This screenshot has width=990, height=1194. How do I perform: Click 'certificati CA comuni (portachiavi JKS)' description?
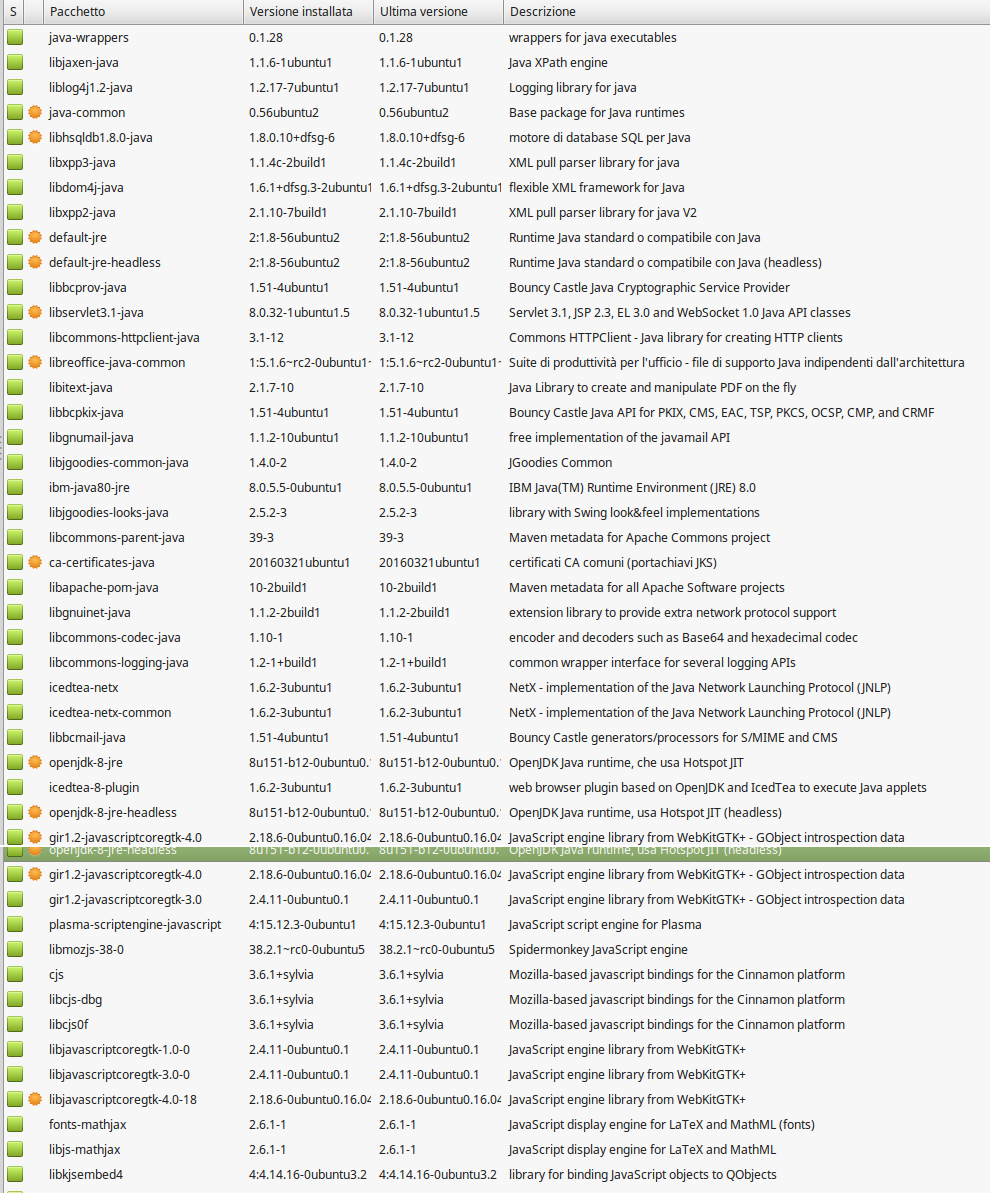pyautogui.click(x=613, y=563)
